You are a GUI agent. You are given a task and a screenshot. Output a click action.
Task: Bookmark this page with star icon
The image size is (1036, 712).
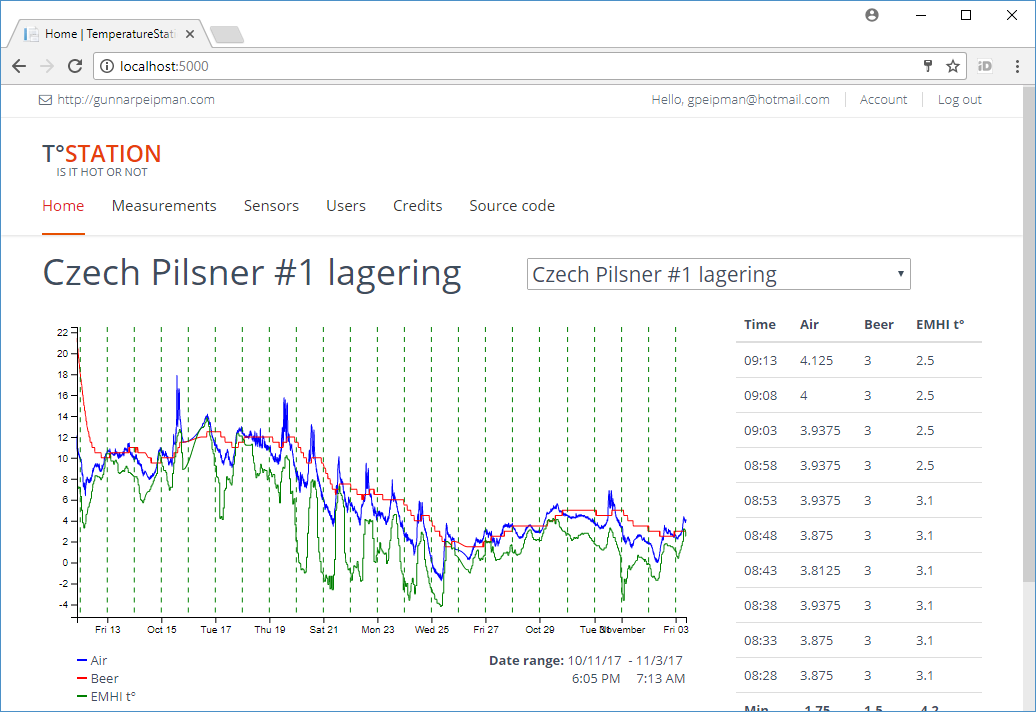(953, 66)
